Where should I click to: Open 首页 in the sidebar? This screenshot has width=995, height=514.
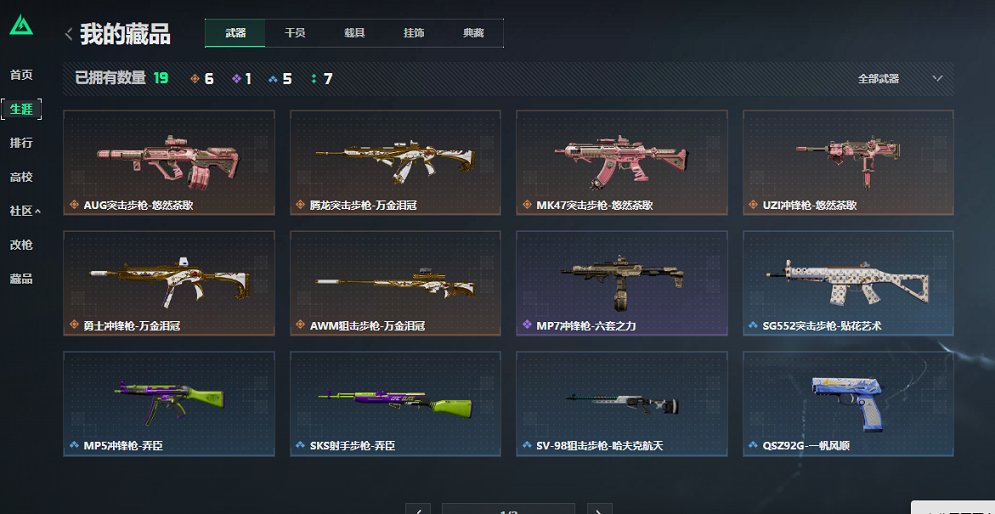(x=22, y=75)
